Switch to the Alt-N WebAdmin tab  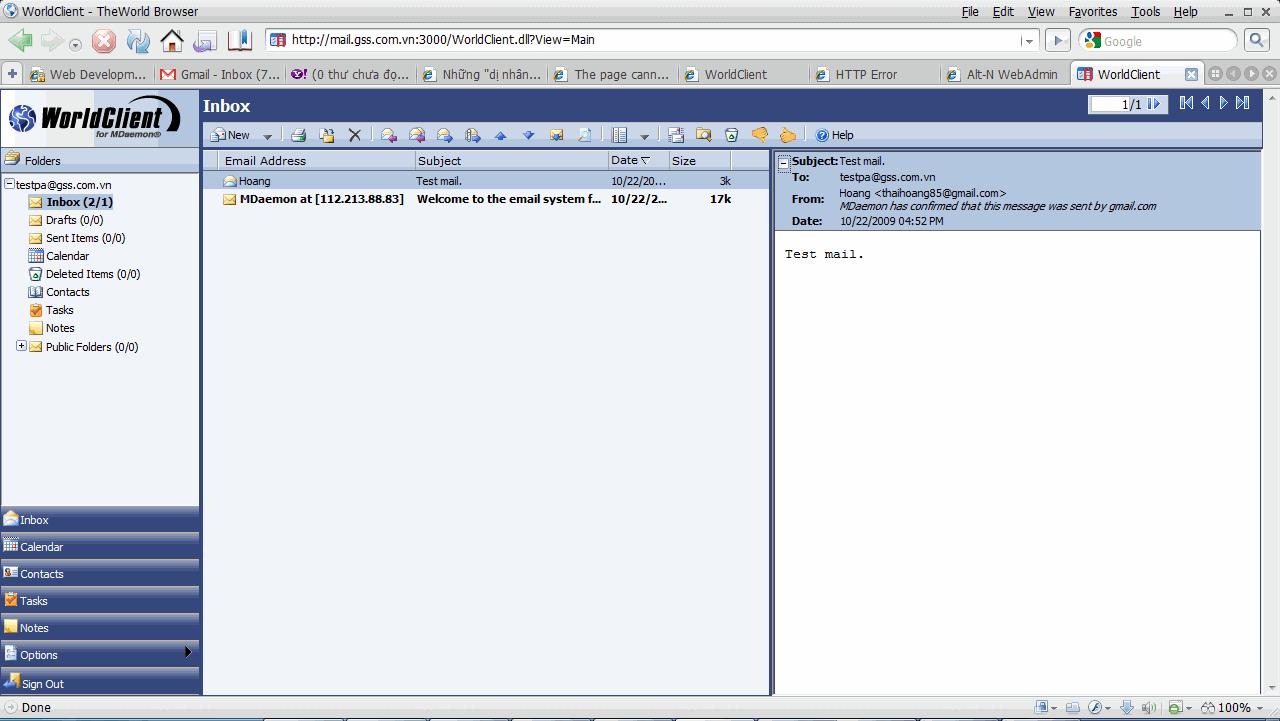1003,74
